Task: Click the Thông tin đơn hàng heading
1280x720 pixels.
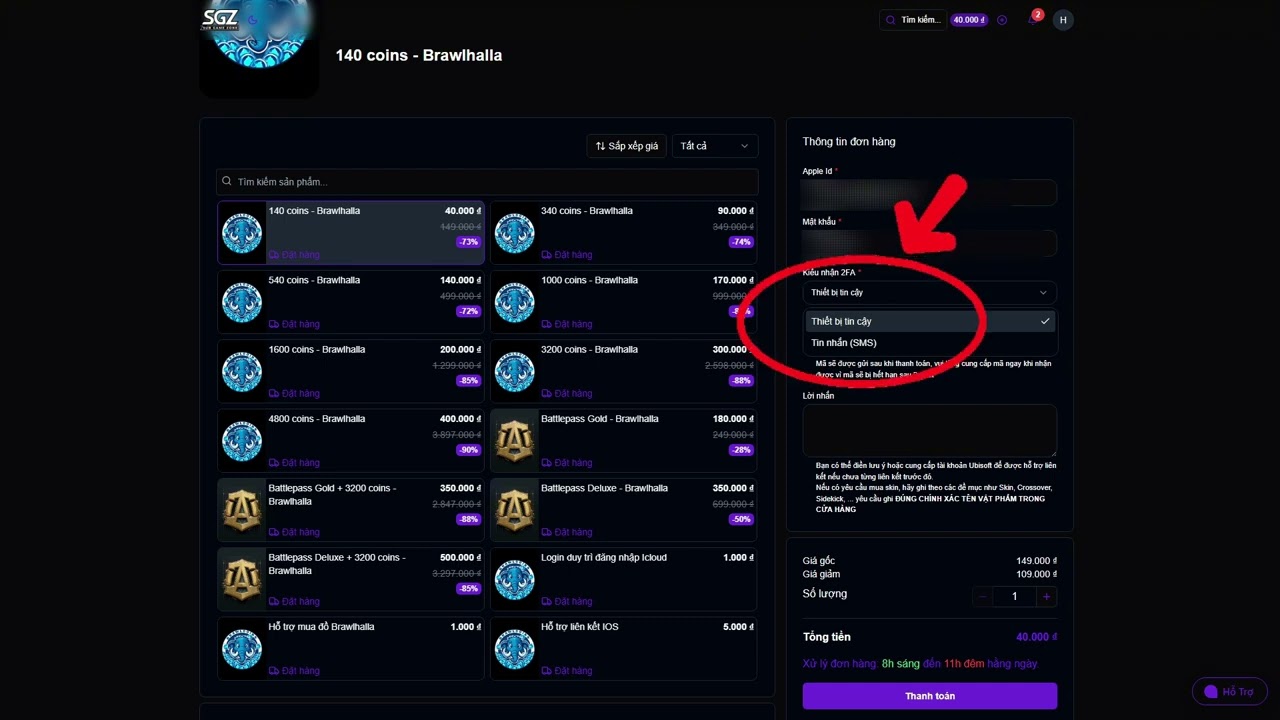Action: pos(849,142)
